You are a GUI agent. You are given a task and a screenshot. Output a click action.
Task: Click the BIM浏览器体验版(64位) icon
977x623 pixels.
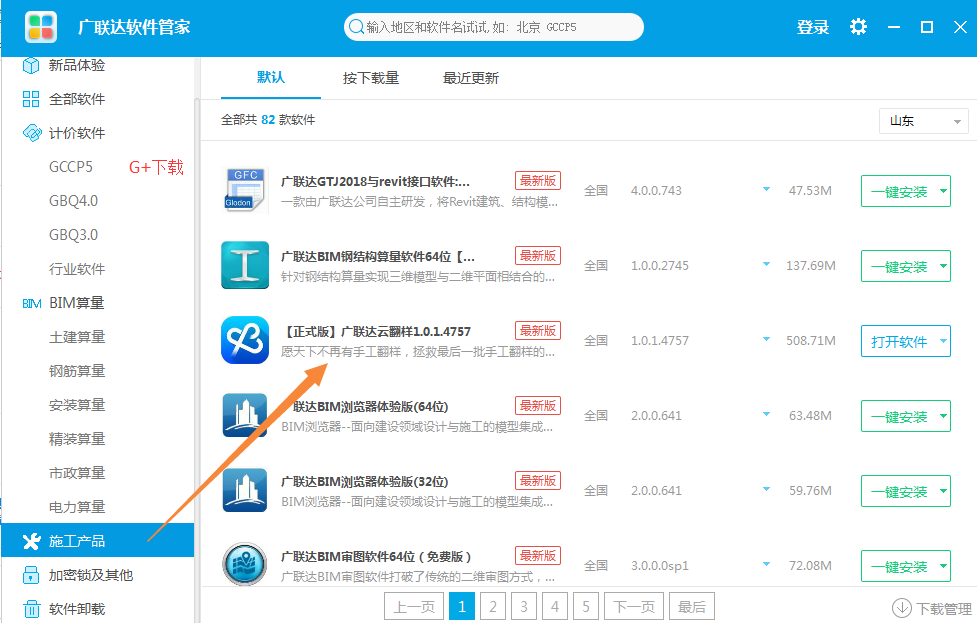pos(245,415)
